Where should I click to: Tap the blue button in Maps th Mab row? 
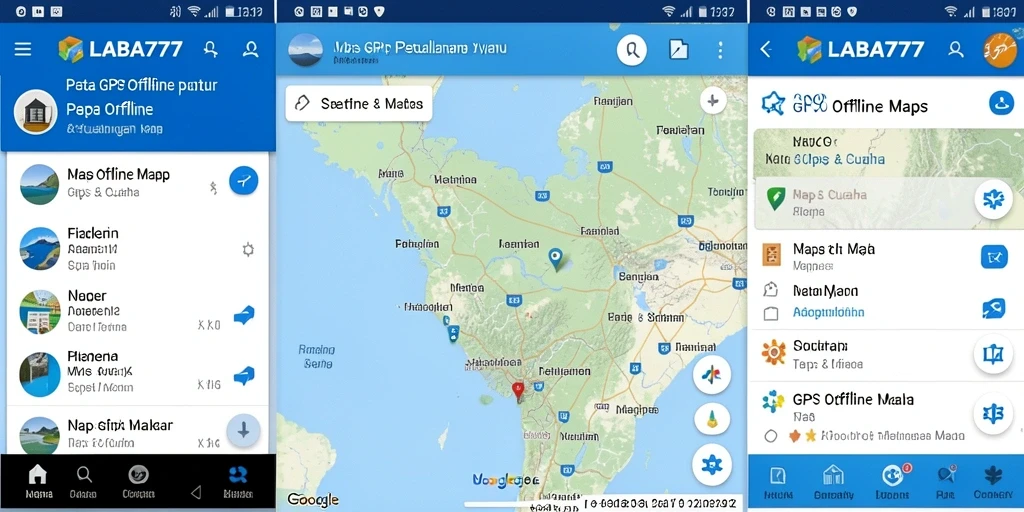[994, 257]
